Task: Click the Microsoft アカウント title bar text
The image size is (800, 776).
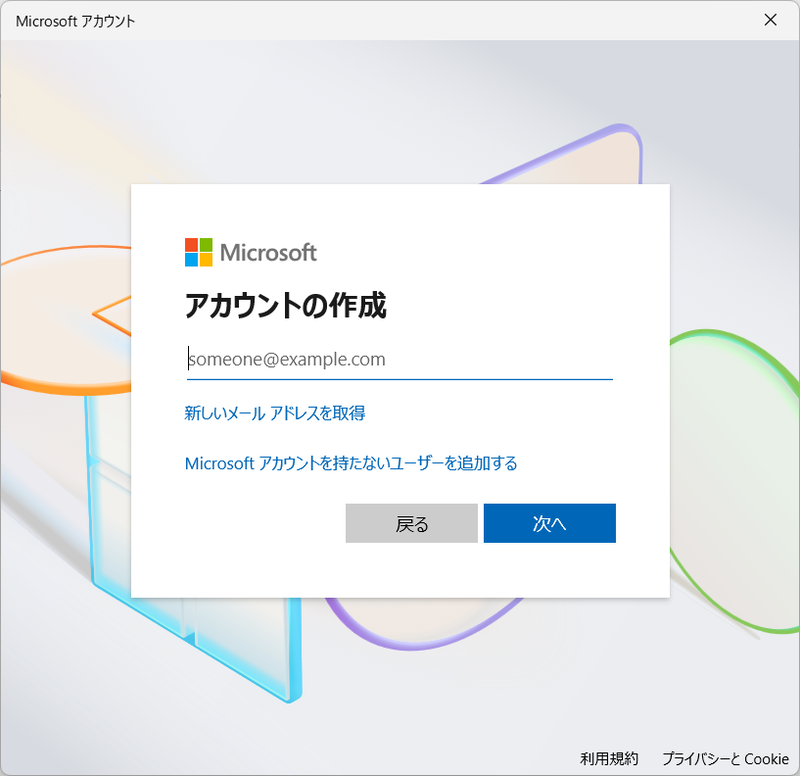Action: pos(75,20)
